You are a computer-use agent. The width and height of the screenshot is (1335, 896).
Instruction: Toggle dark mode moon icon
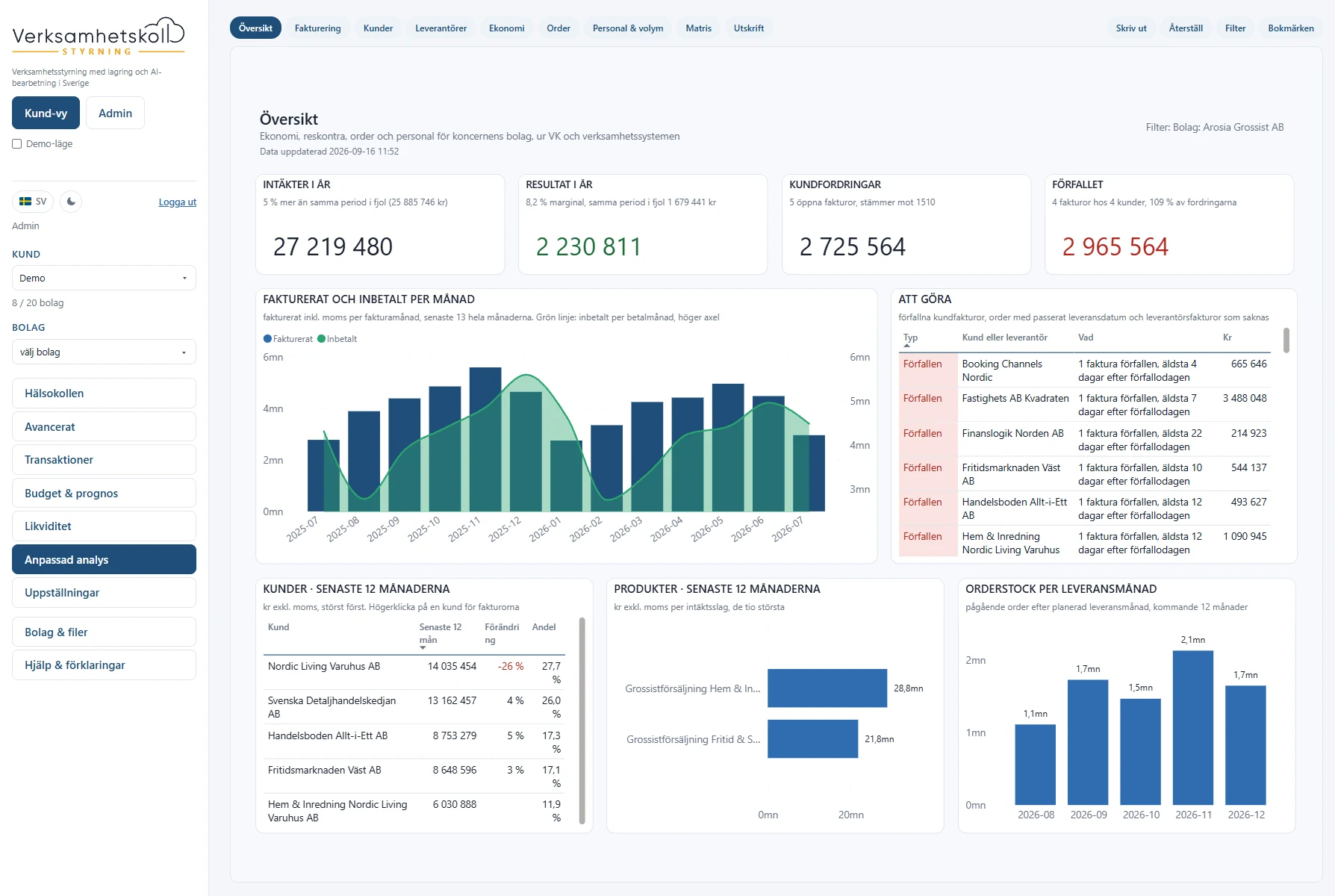click(71, 202)
